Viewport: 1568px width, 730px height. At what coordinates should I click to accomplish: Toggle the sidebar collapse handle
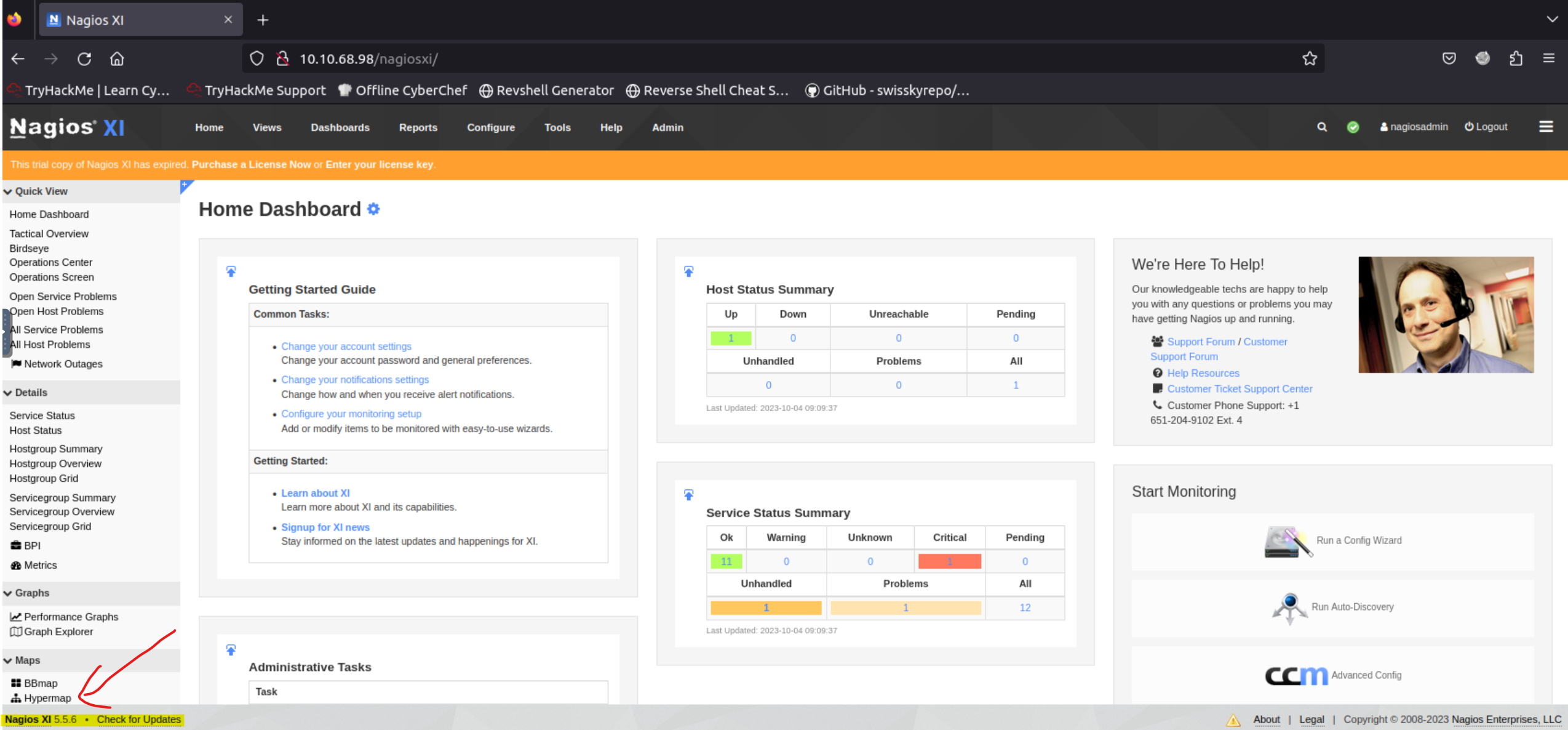pyautogui.click(x=6, y=332)
